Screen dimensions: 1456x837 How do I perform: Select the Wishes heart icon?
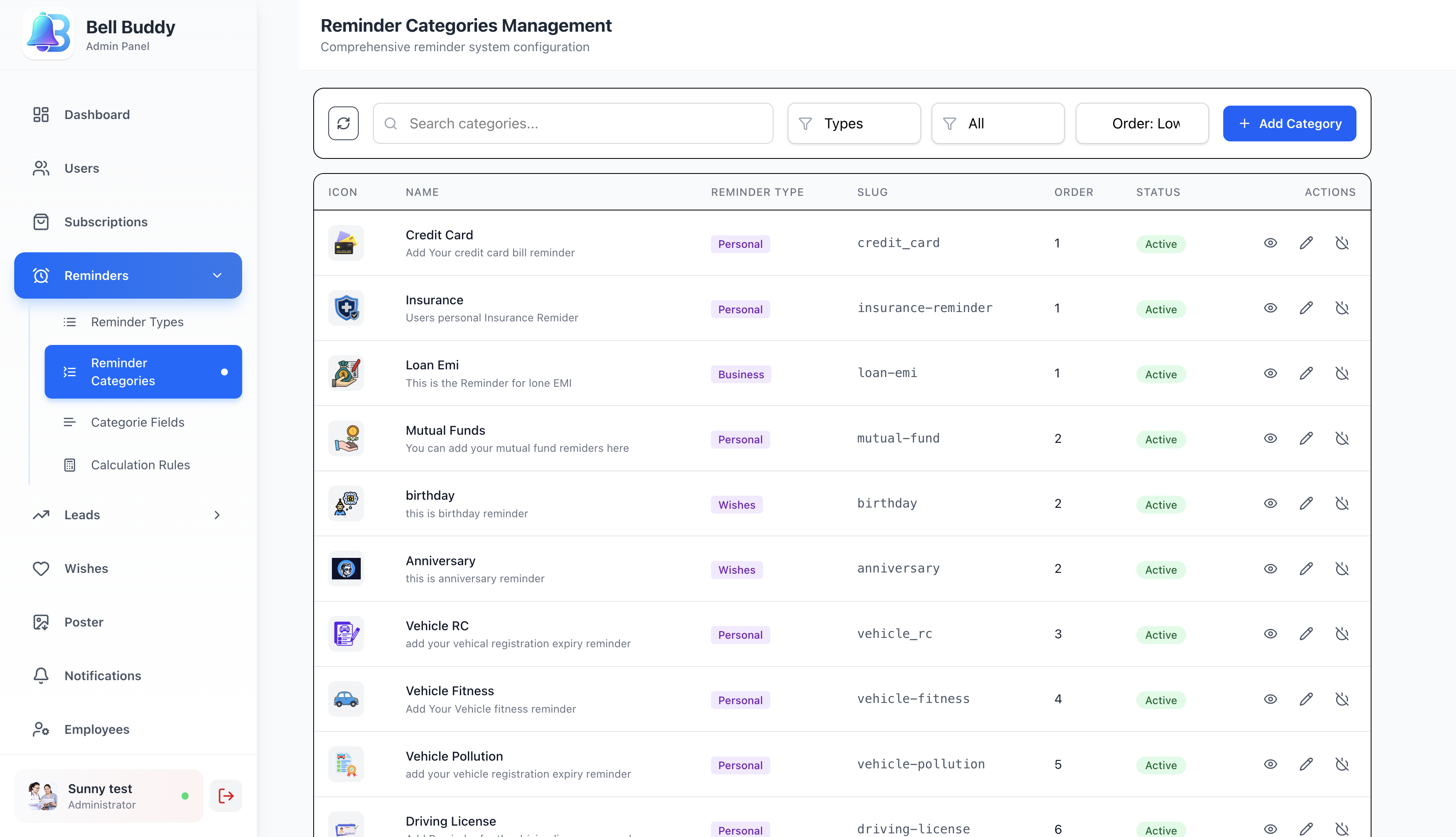pyautogui.click(x=41, y=568)
